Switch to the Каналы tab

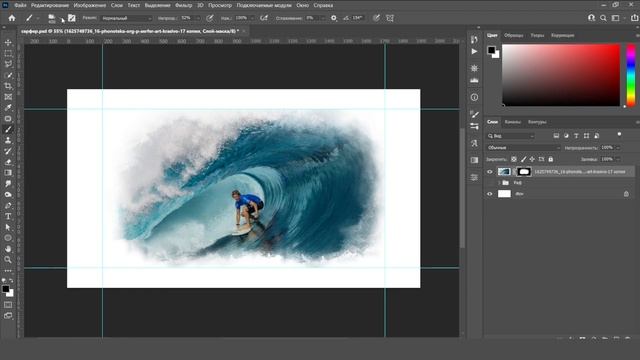click(513, 122)
